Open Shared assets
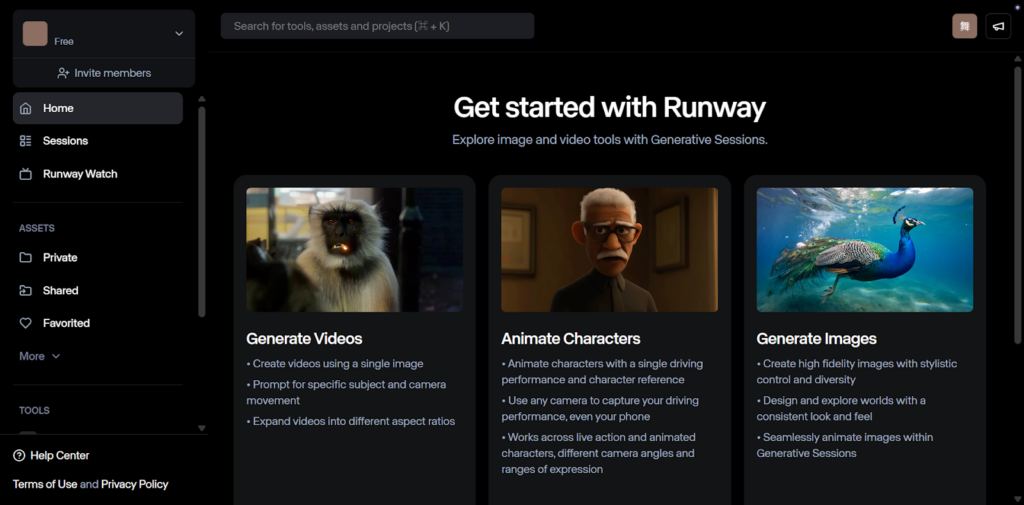Image resolution: width=1024 pixels, height=505 pixels. (x=98, y=291)
